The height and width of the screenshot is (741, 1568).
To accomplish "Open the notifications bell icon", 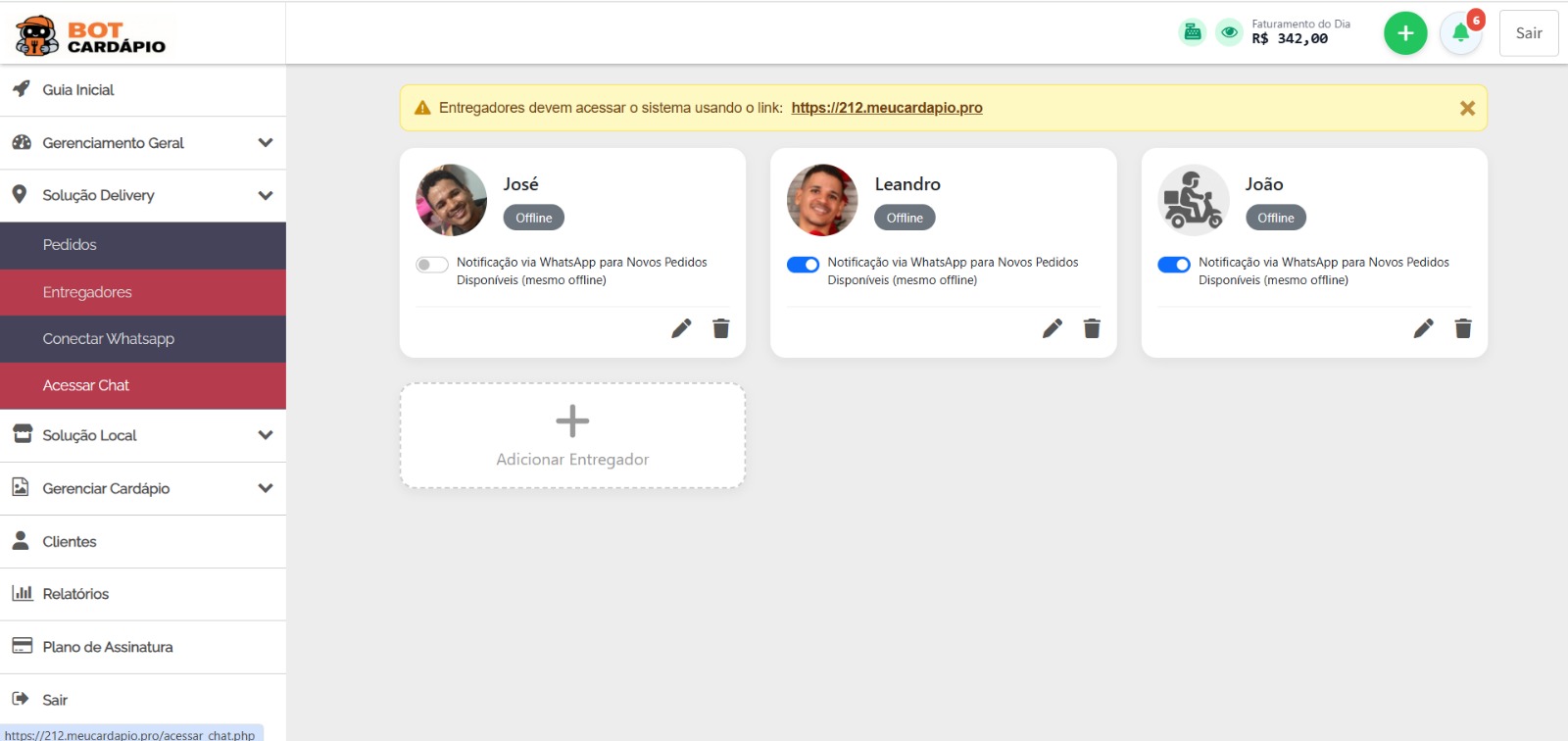I will tap(1460, 33).
